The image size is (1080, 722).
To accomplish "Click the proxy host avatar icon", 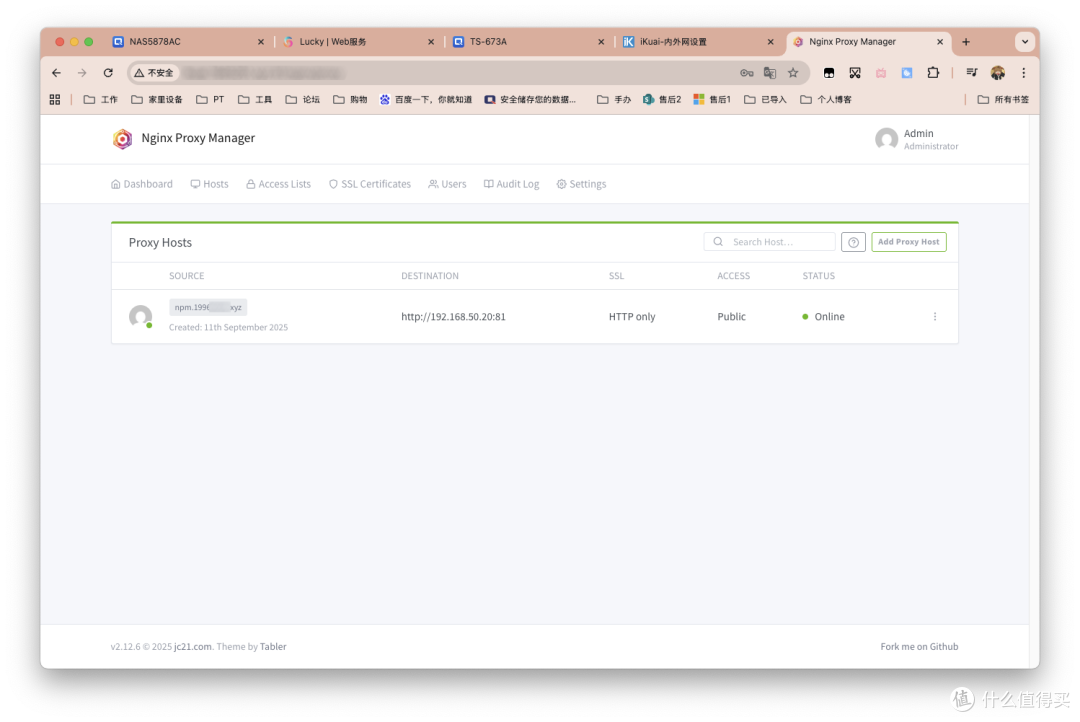I will click(141, 317).
